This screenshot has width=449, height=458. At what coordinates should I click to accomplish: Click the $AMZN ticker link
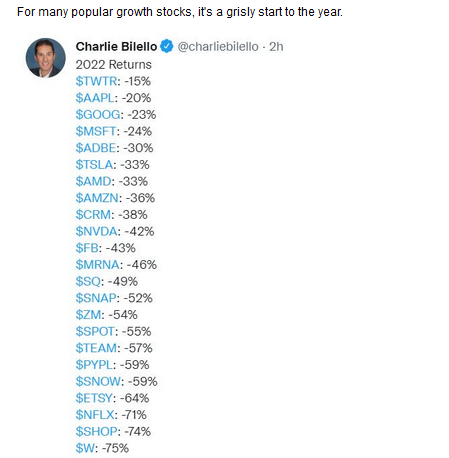point(97,198)
